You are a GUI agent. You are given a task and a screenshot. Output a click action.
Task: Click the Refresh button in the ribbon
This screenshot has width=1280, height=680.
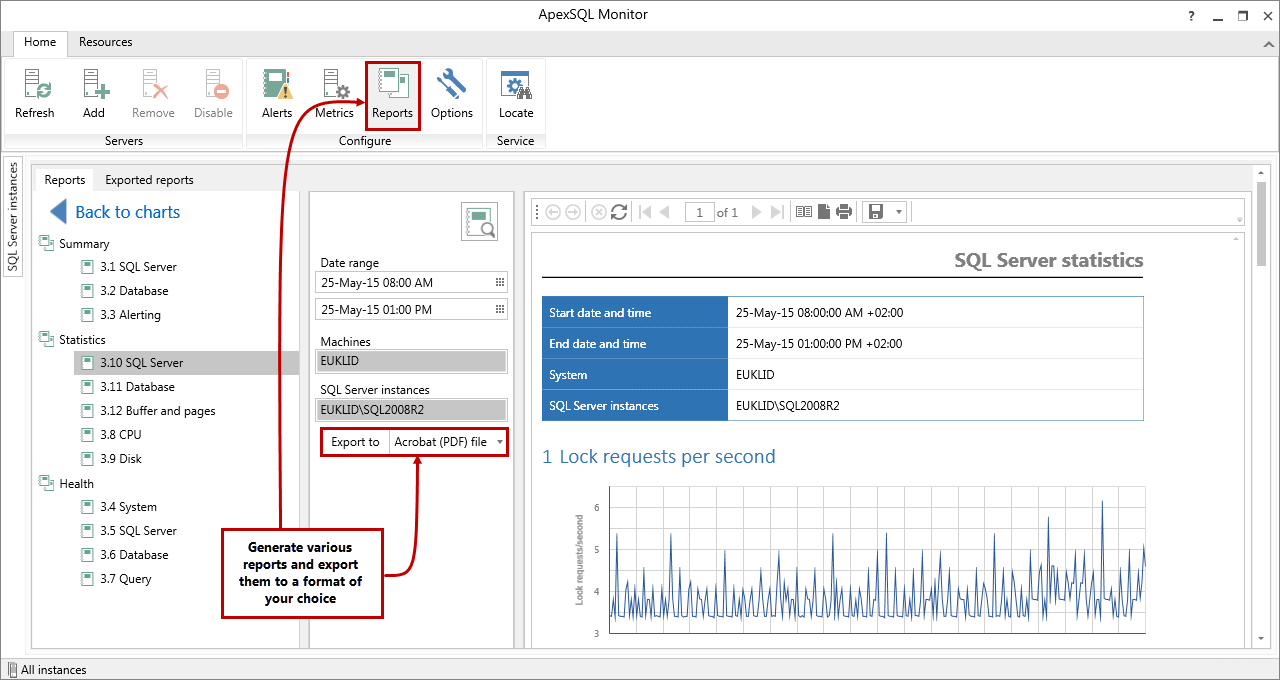[35, 94]
